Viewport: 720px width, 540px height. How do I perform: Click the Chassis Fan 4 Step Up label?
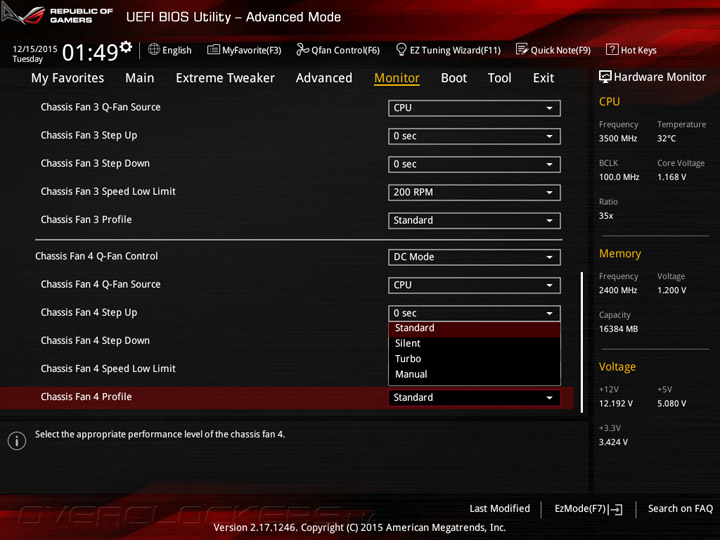click(x=89, y=313)
